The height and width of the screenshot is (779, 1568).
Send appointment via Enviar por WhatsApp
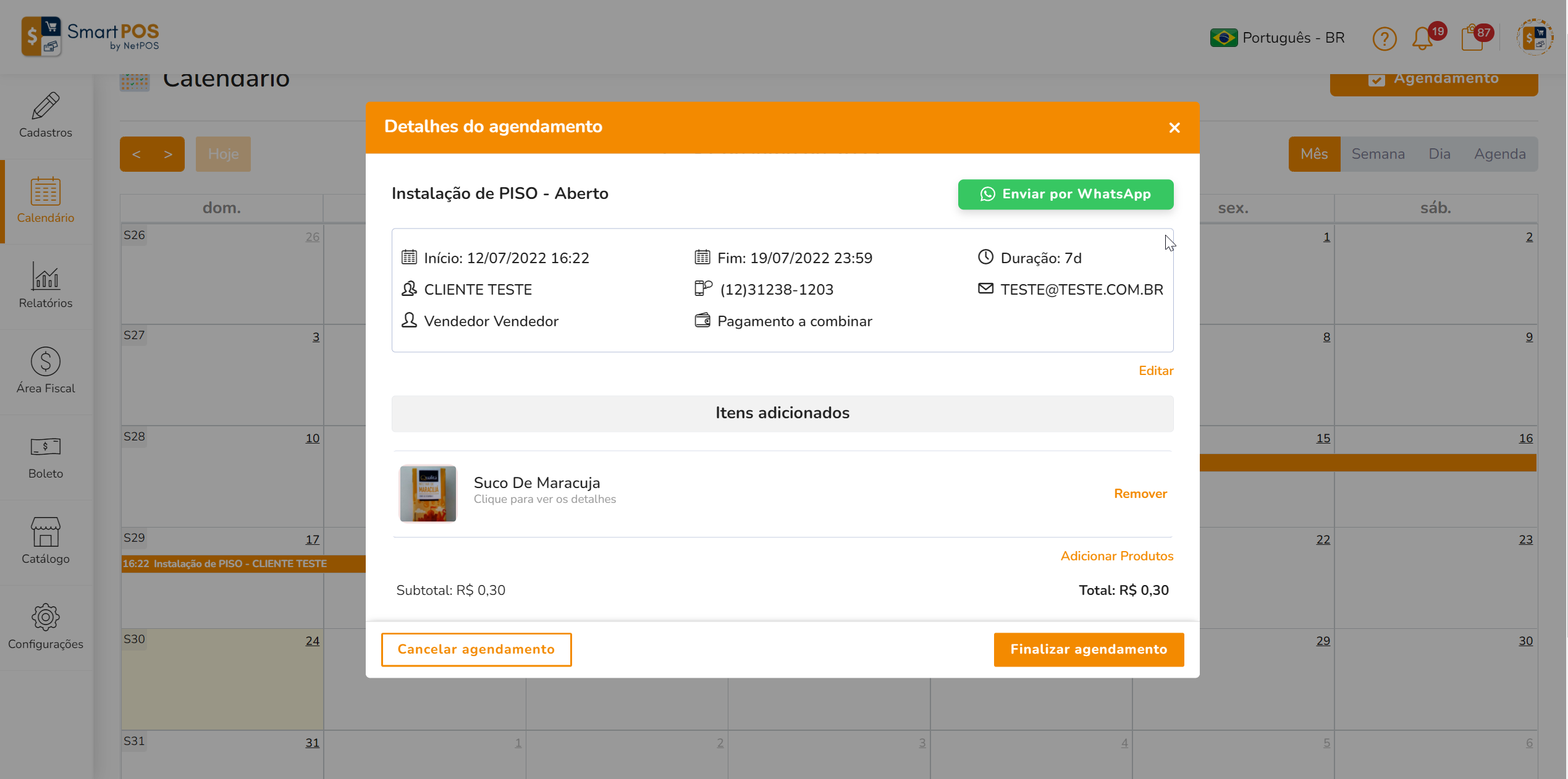point(1066,194)
